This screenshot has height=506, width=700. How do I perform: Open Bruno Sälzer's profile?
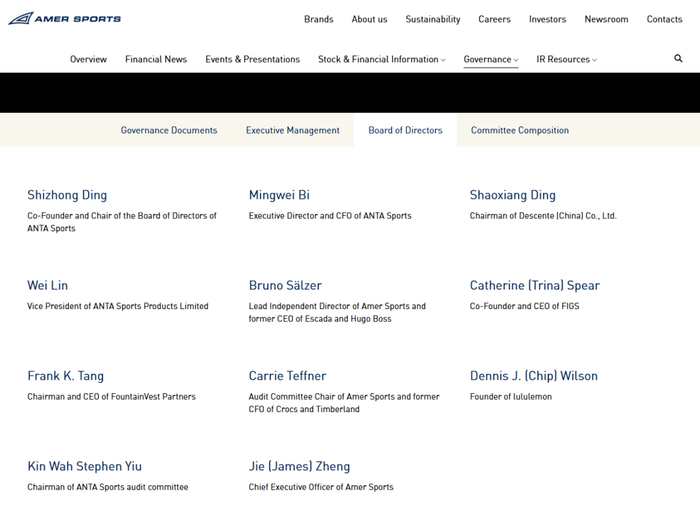point(285,285)
